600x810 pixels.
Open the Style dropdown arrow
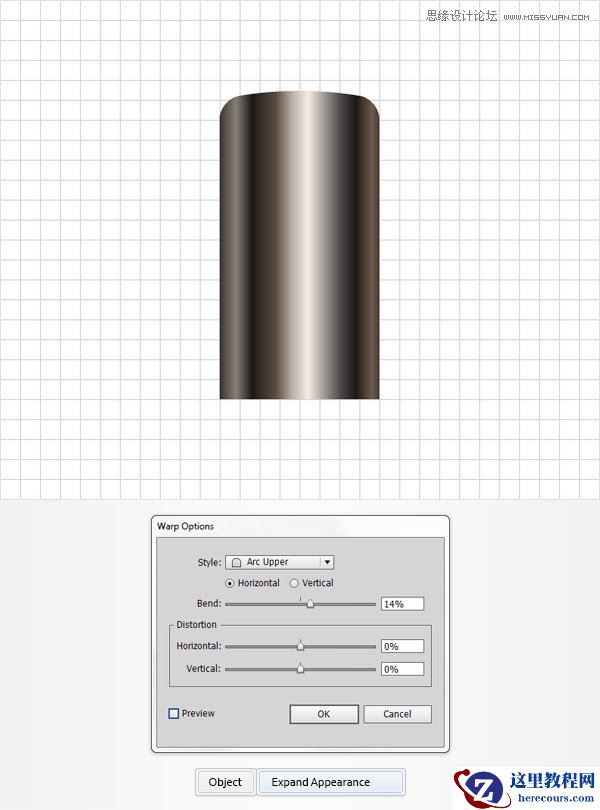point(327,562)
